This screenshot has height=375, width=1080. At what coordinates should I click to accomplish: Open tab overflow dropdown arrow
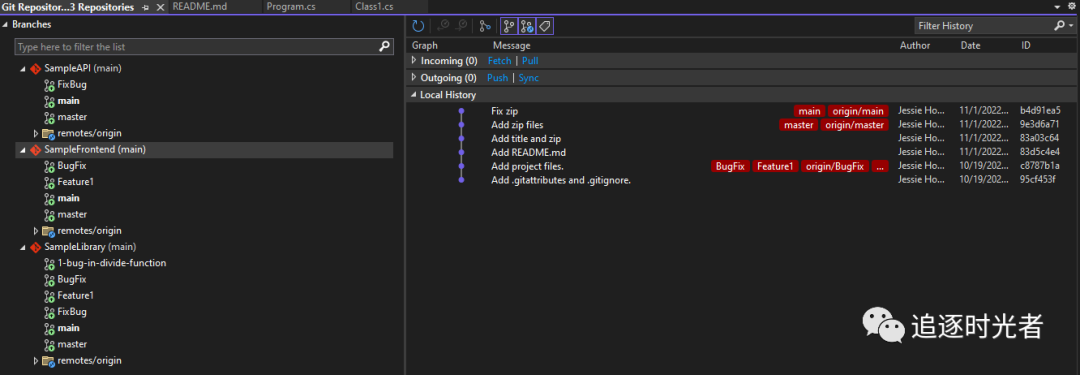1057,7
